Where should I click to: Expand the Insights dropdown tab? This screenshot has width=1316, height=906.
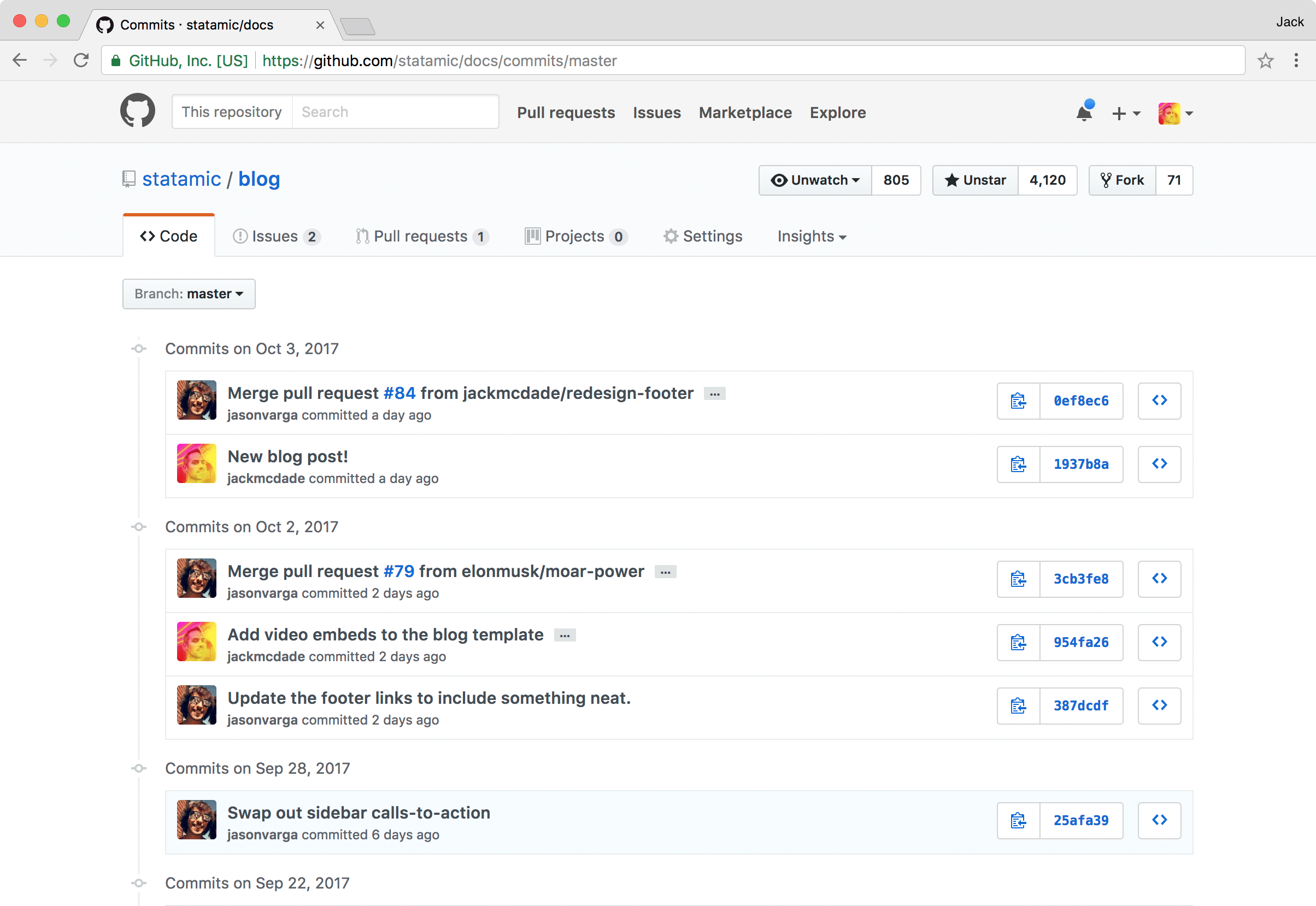click(812, 236)
